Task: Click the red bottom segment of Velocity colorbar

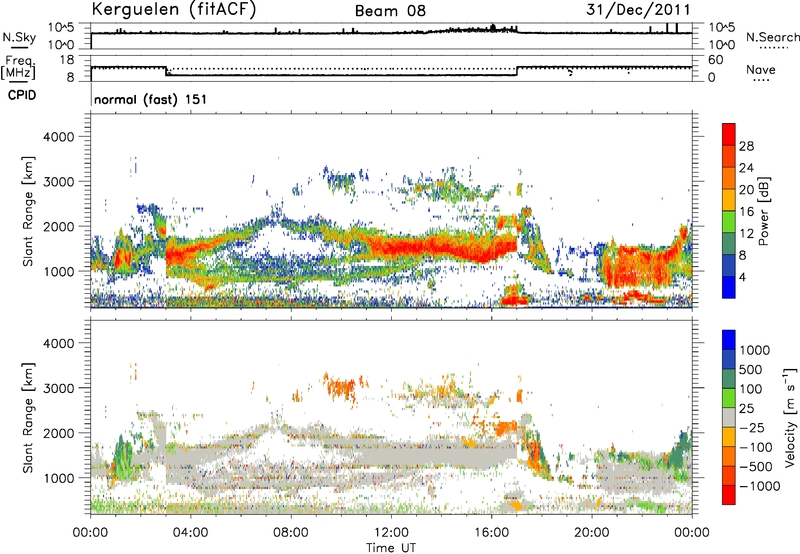Action: (729, 495)
